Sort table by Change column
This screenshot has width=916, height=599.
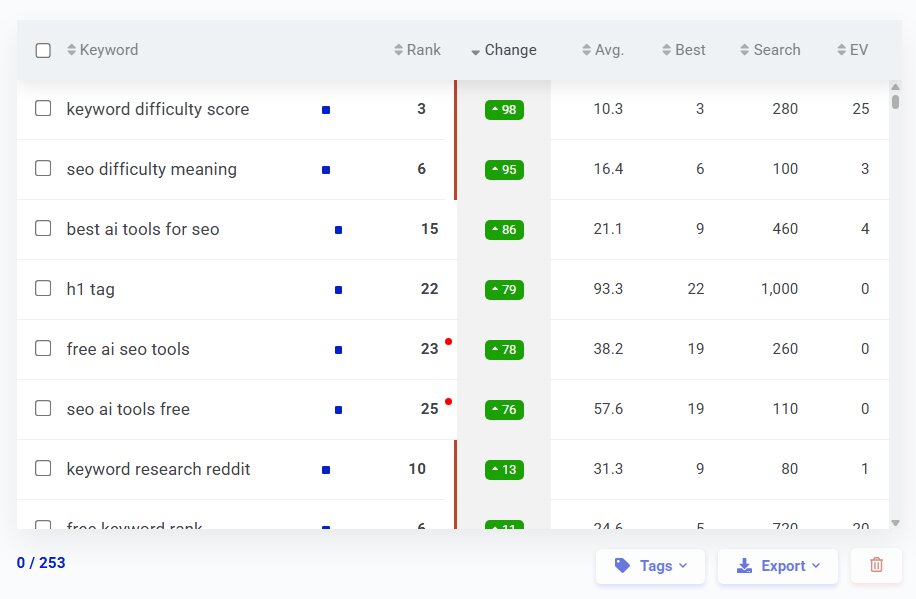pos(504,50)
